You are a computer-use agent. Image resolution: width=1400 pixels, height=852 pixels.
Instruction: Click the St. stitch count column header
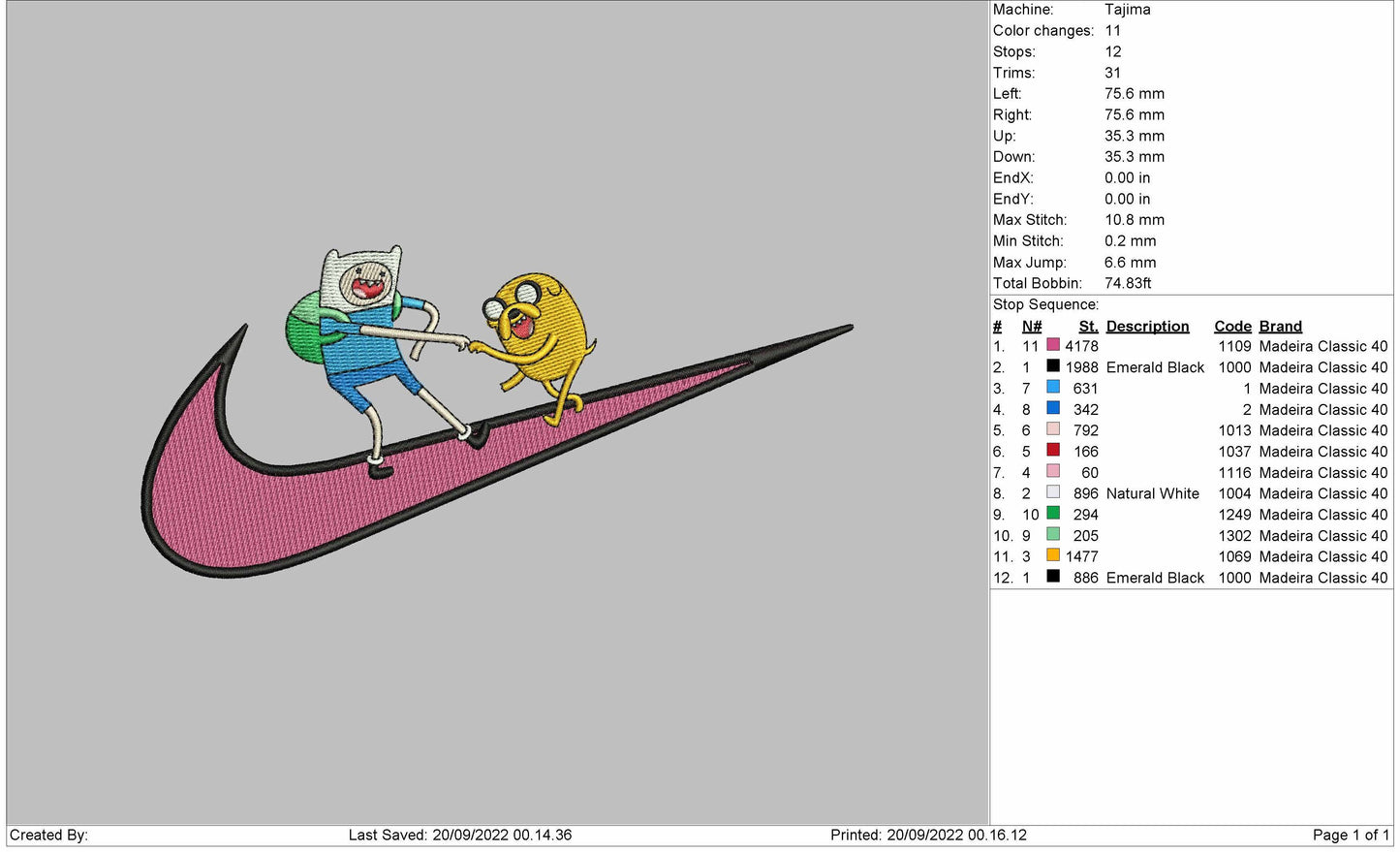(x=1088, y=327)
